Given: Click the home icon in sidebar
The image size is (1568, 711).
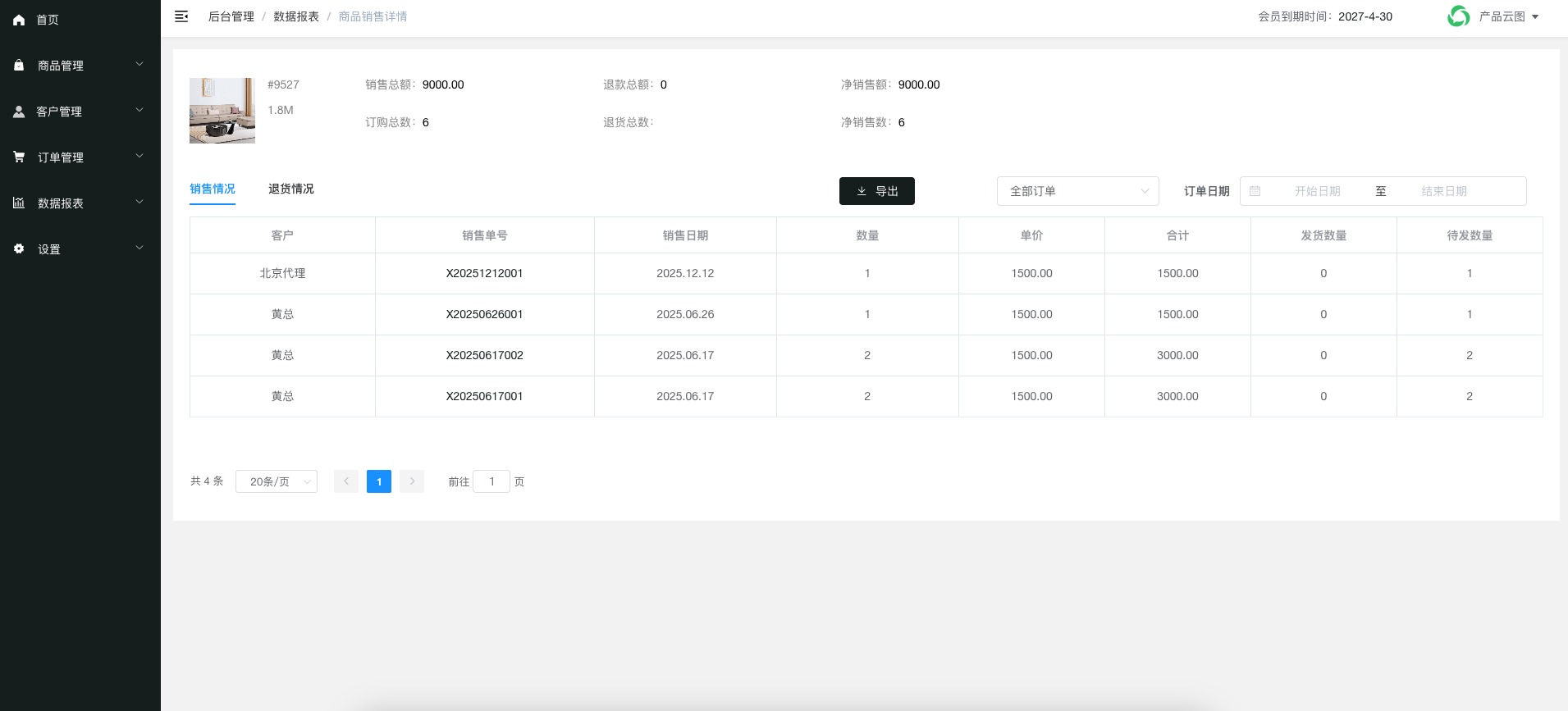Looking at the screenshot, I should [x=19, y=20].
